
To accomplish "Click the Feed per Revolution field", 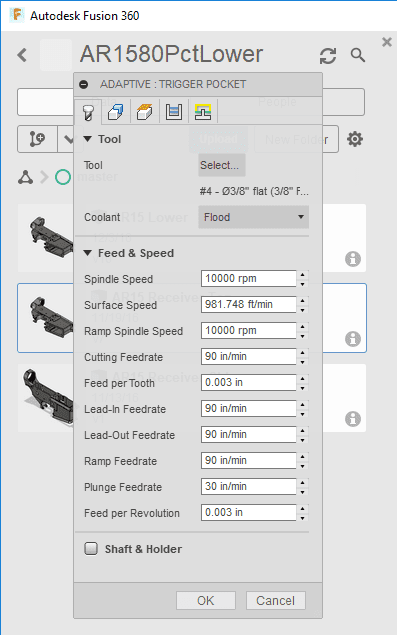I will pyautogui.click(x=249, y=512).
